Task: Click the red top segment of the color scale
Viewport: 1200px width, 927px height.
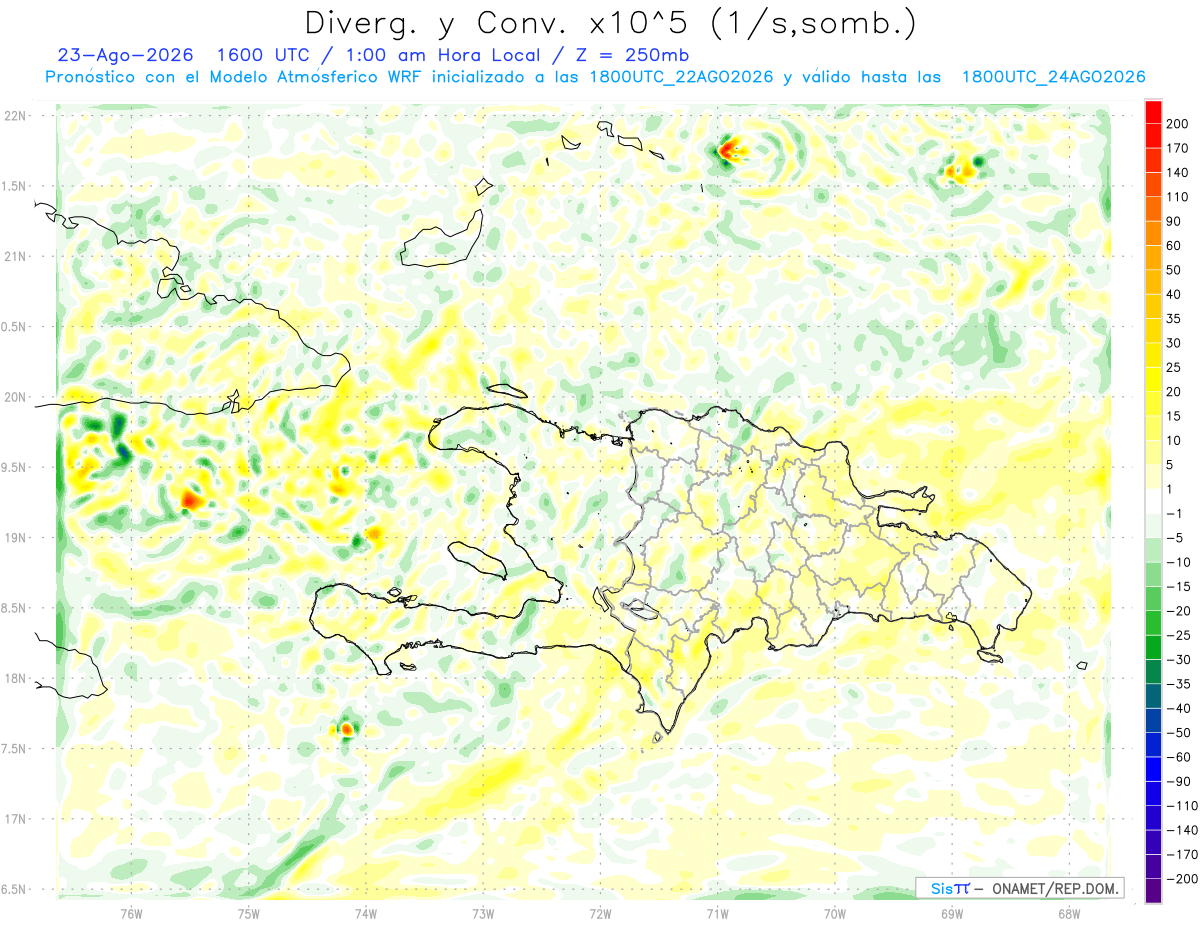Action: click(1153, 112)
